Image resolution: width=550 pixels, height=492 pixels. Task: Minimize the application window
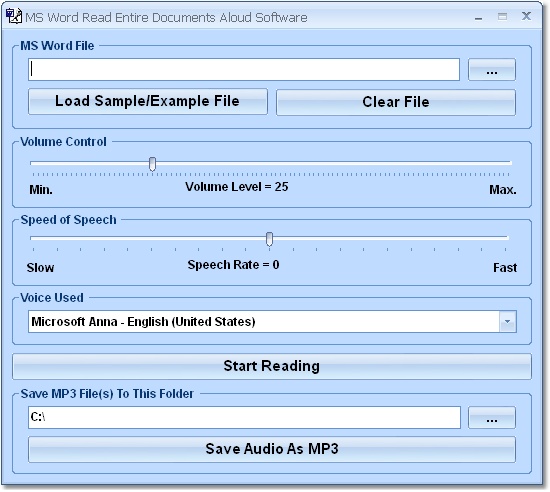click(x=478, y=17)
